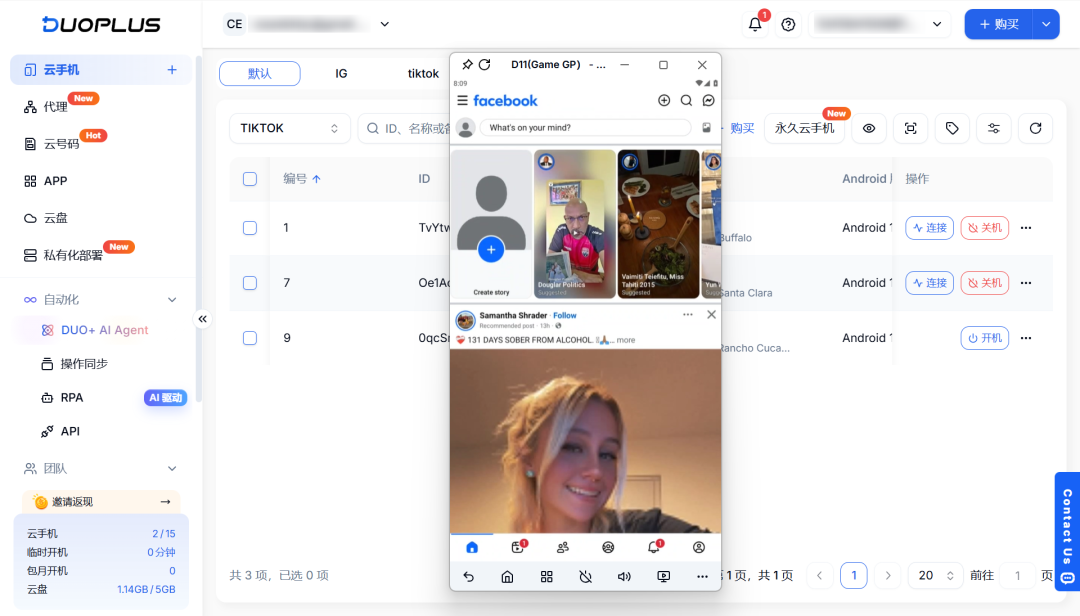Screen dimensions: 1080x616
Task: Open Facebook Messenger icon
Action: [708, 101]
